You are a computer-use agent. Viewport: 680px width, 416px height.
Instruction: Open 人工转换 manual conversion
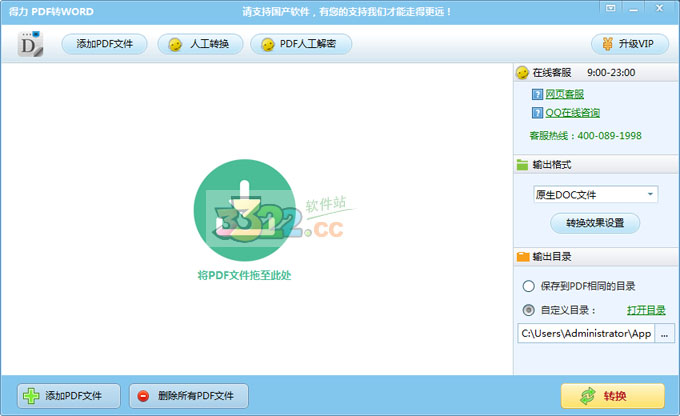tap(200, 44)
